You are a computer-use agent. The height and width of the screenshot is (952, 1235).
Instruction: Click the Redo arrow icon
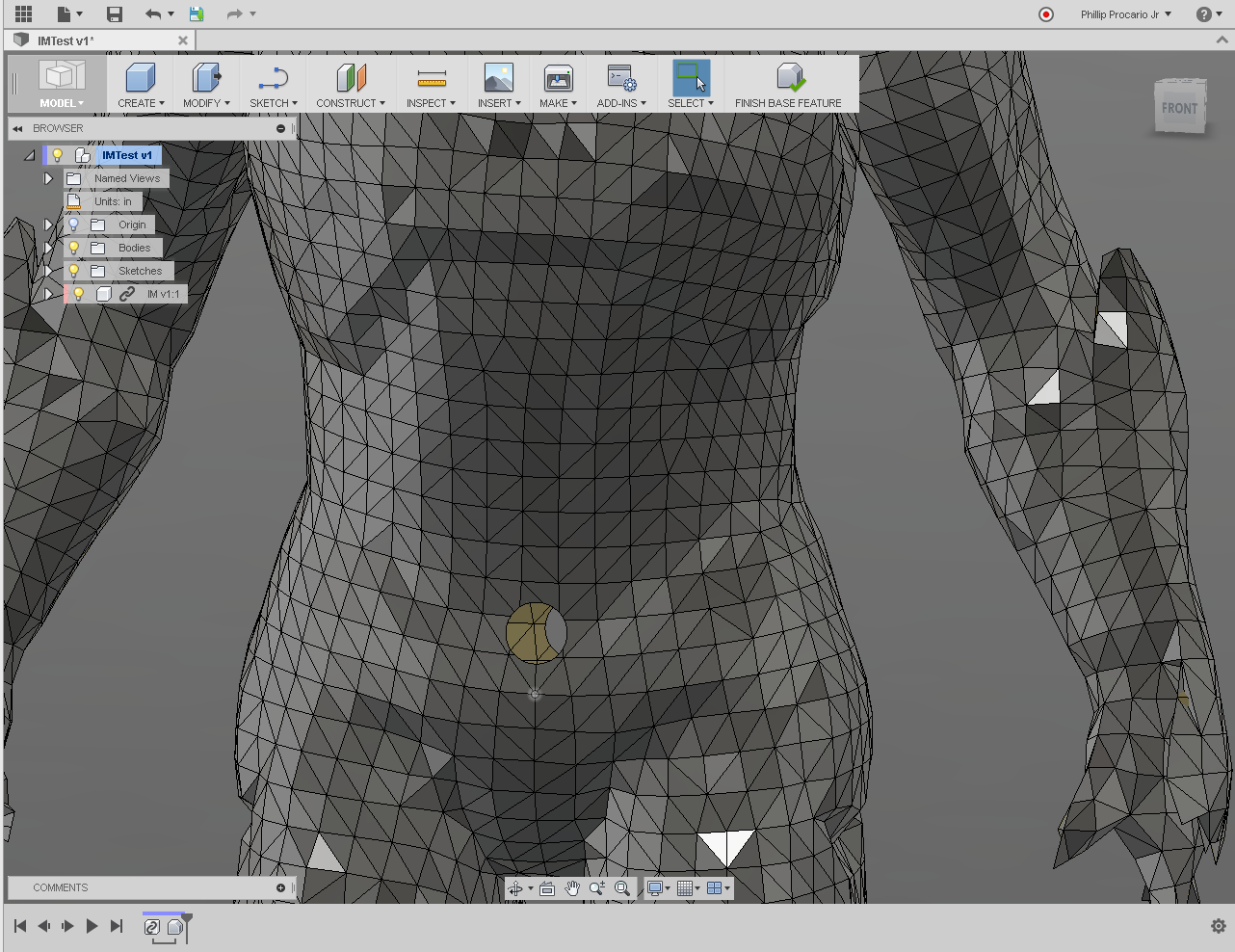[234, 13]
